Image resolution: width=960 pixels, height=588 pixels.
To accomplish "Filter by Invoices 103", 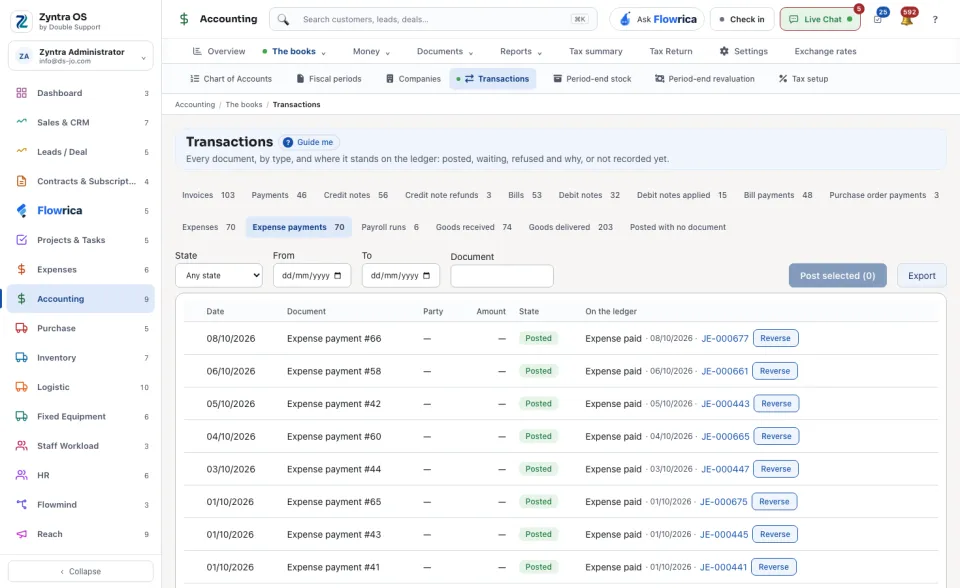I will coord(208,195).
